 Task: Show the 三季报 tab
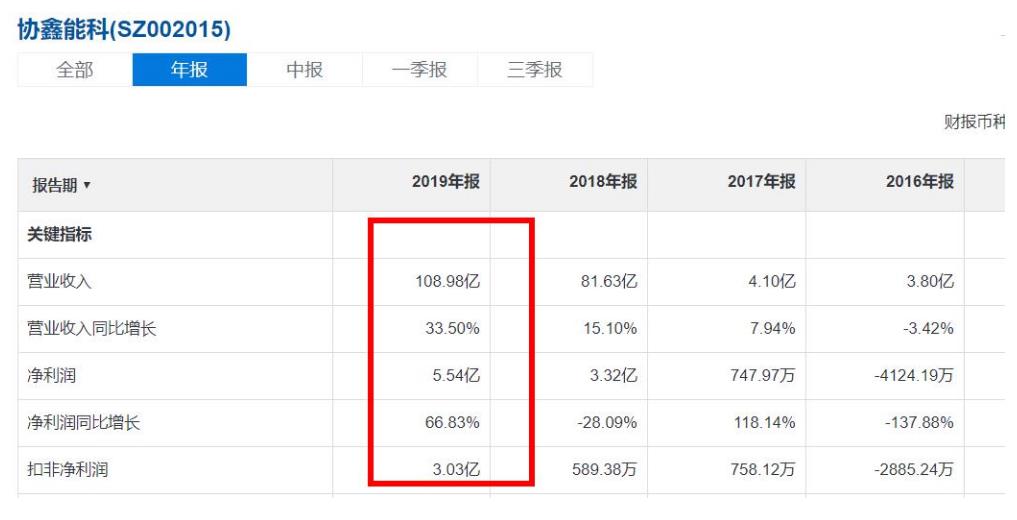point(534,70)
